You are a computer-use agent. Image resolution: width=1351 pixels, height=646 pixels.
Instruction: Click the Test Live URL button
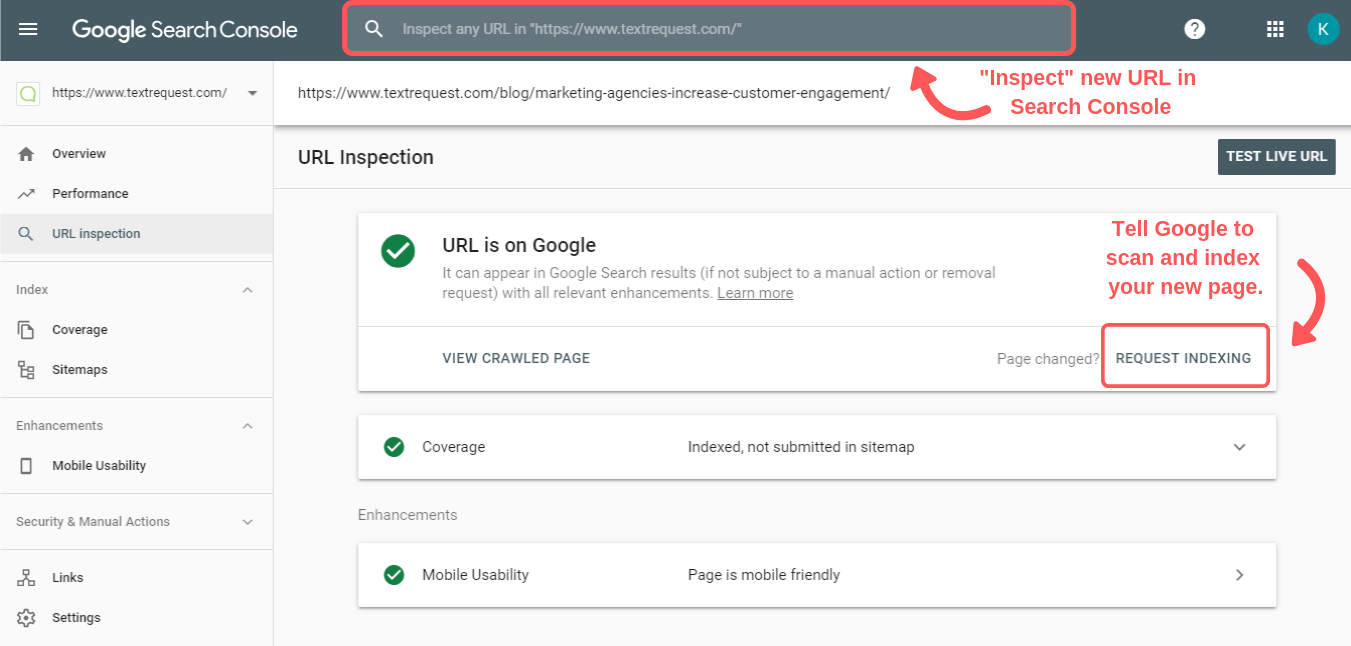click(x=1276, y=157)
